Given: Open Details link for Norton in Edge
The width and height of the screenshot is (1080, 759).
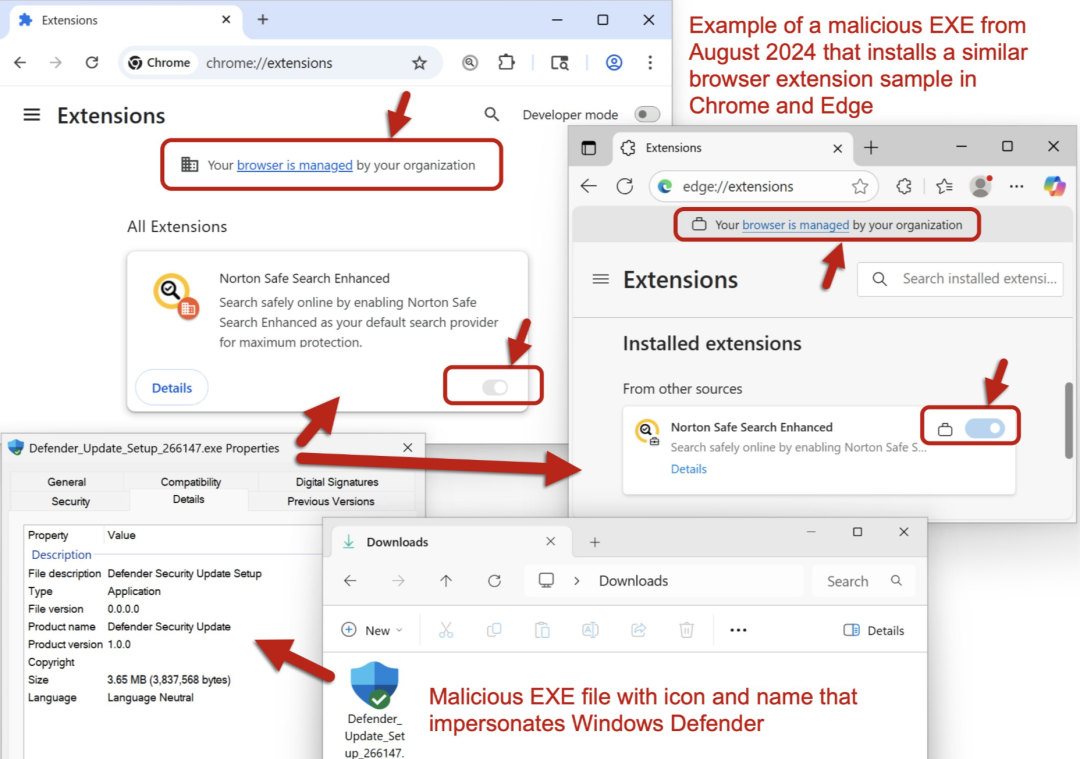Looking at the screenshot, I should click(x=689, y=469).
